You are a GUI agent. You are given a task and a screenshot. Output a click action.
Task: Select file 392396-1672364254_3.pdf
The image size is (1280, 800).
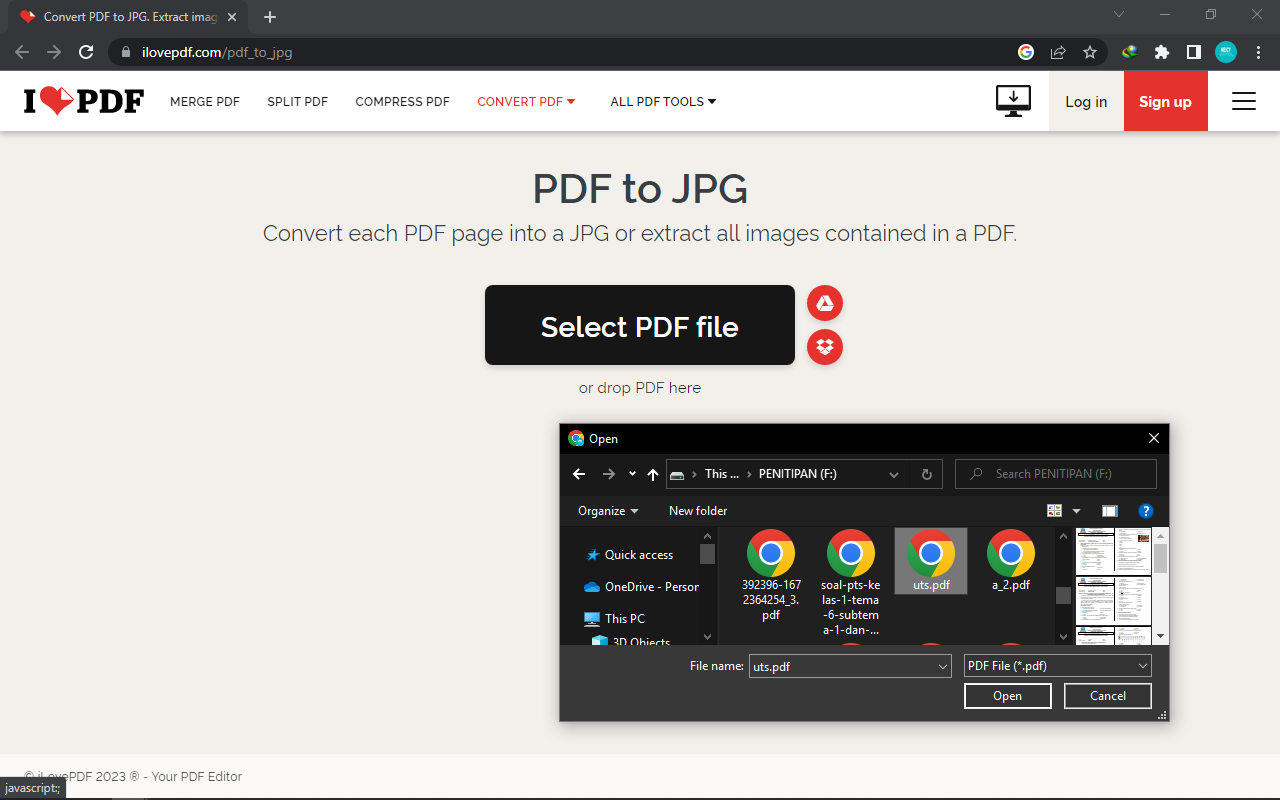pos(771,576)
